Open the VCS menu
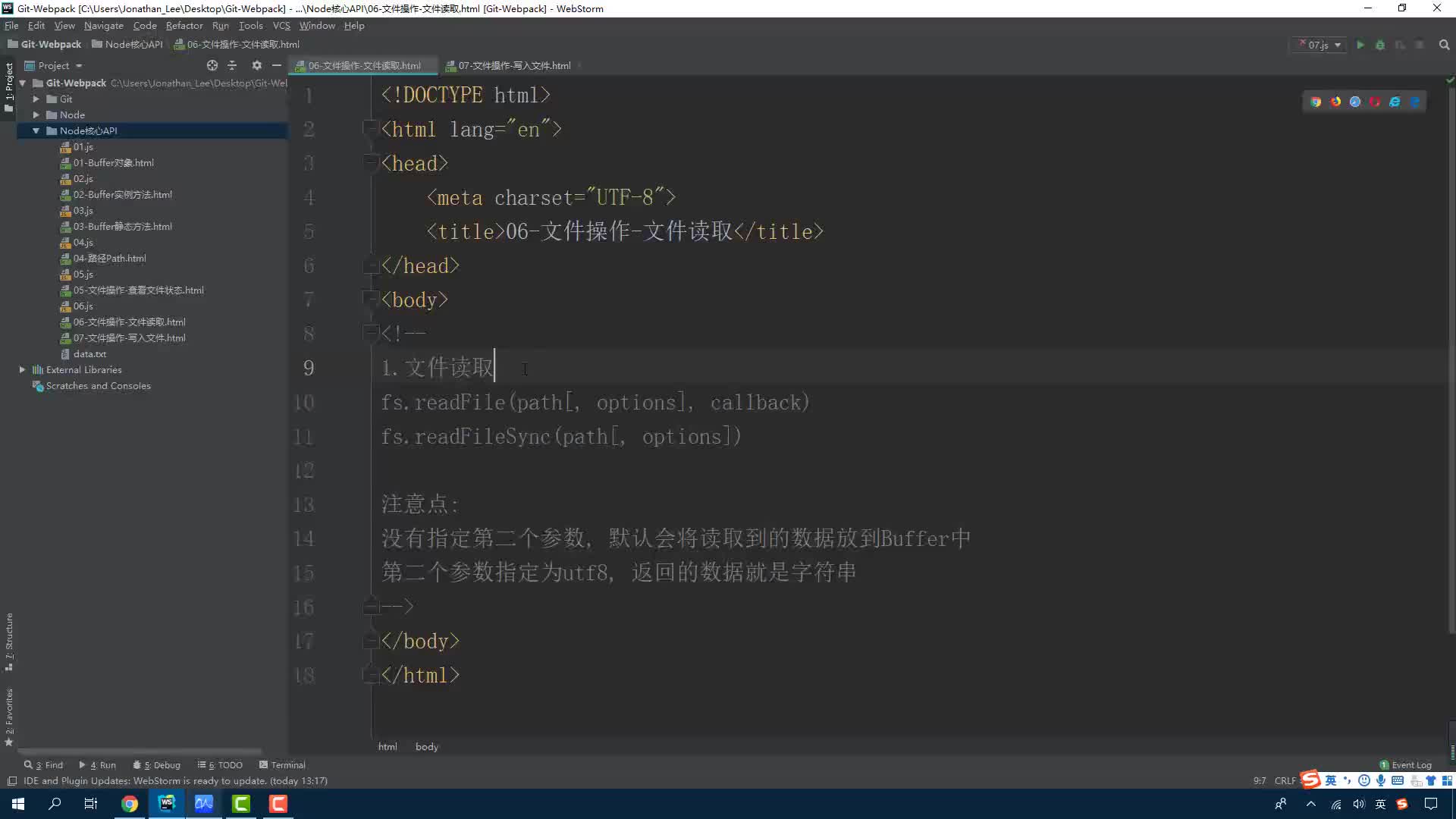 (281, 26)
